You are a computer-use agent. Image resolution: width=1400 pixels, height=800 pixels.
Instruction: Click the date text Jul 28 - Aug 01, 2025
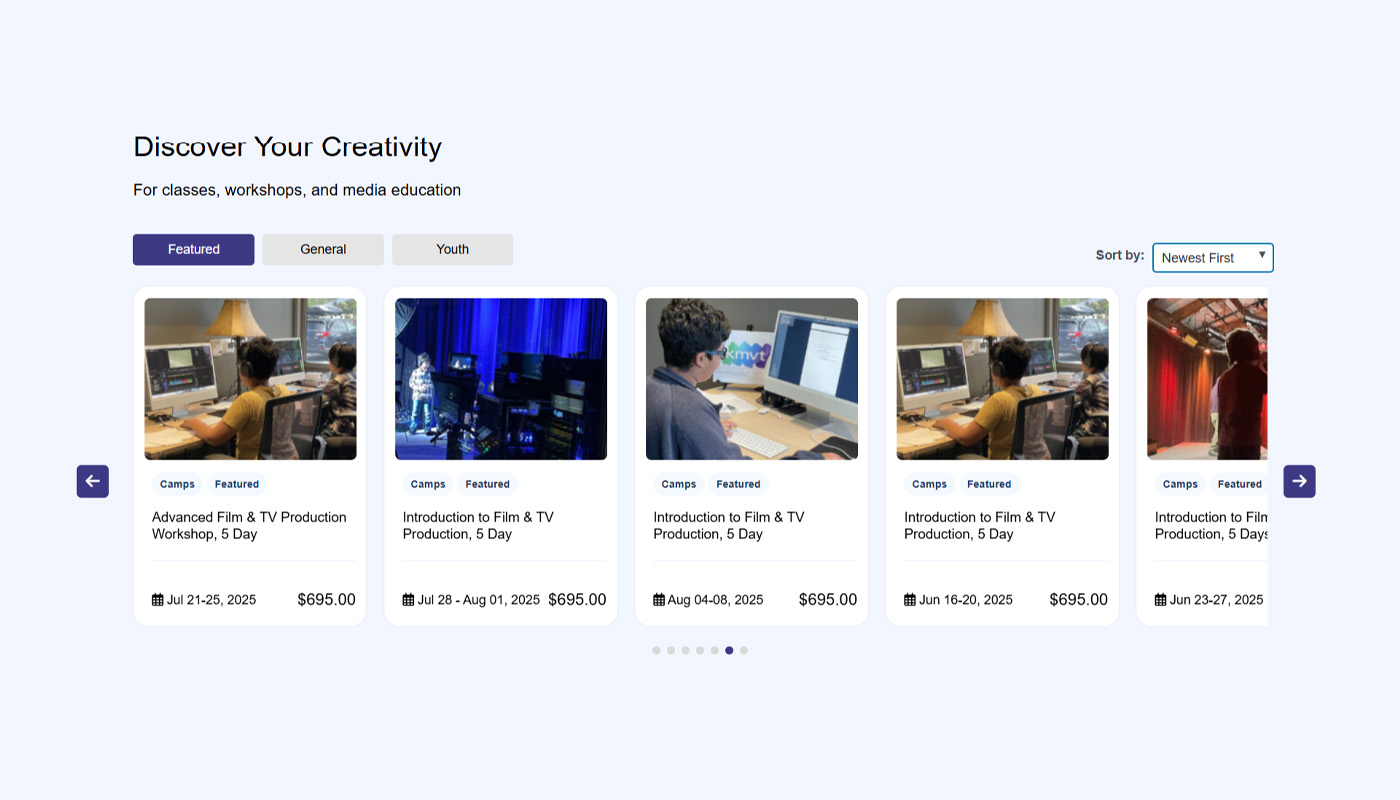[x=478, y=600]
